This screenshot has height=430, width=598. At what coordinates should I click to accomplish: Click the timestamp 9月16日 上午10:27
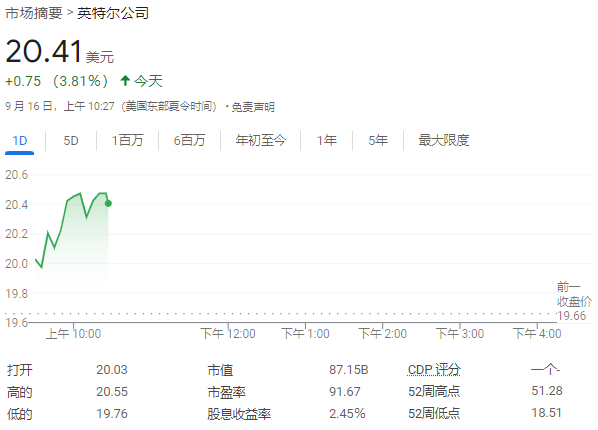tap(60, 106)
